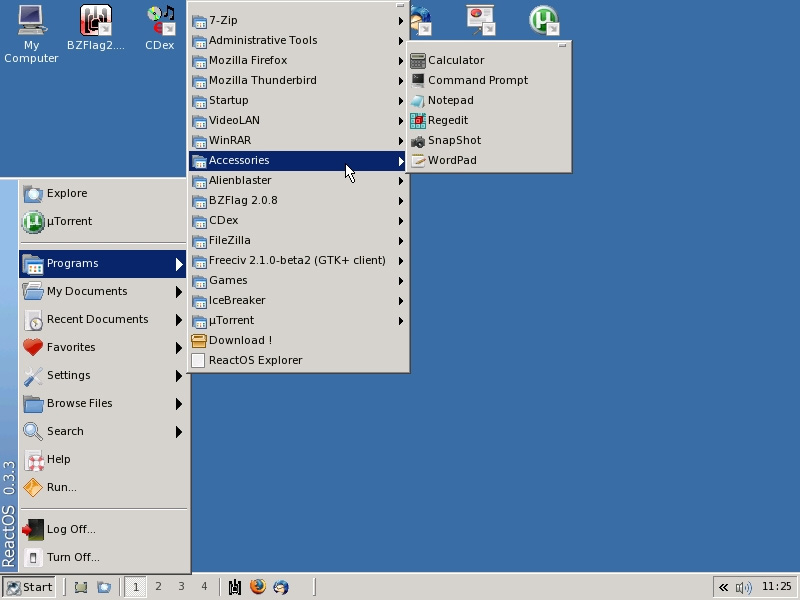Open the CDex program group
This screenshot has height=600, width=800.
[x=298, y=220]
